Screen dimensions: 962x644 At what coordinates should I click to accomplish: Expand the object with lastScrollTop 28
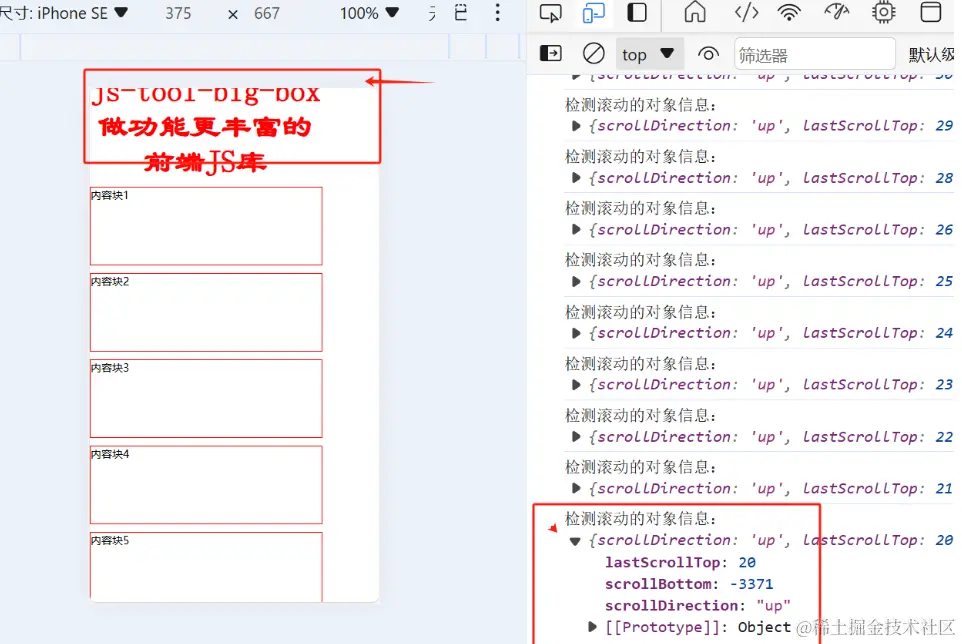coord(575,178)
